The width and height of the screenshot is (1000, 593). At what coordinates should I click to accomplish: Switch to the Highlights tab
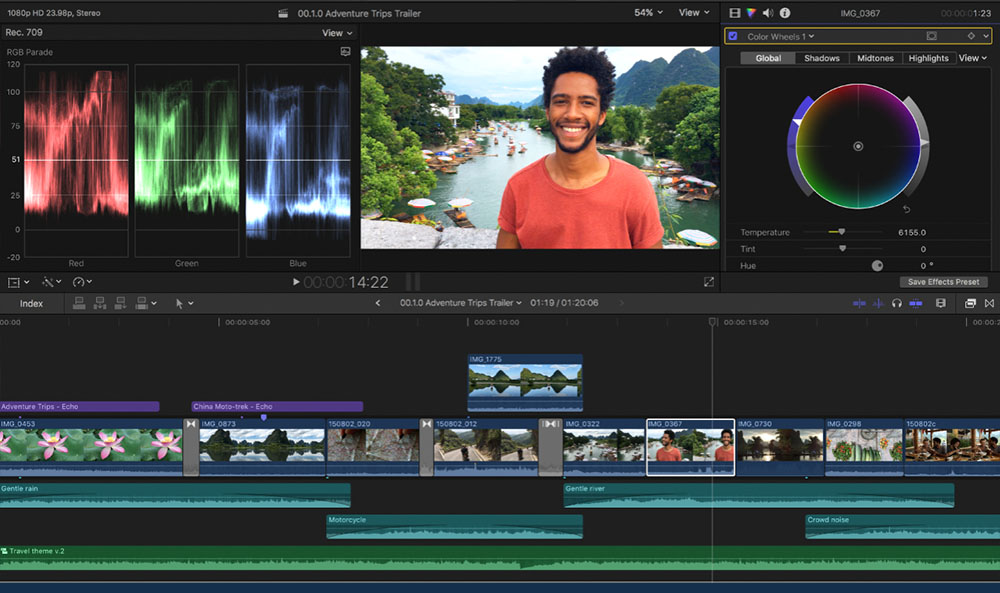click(928, 57)
